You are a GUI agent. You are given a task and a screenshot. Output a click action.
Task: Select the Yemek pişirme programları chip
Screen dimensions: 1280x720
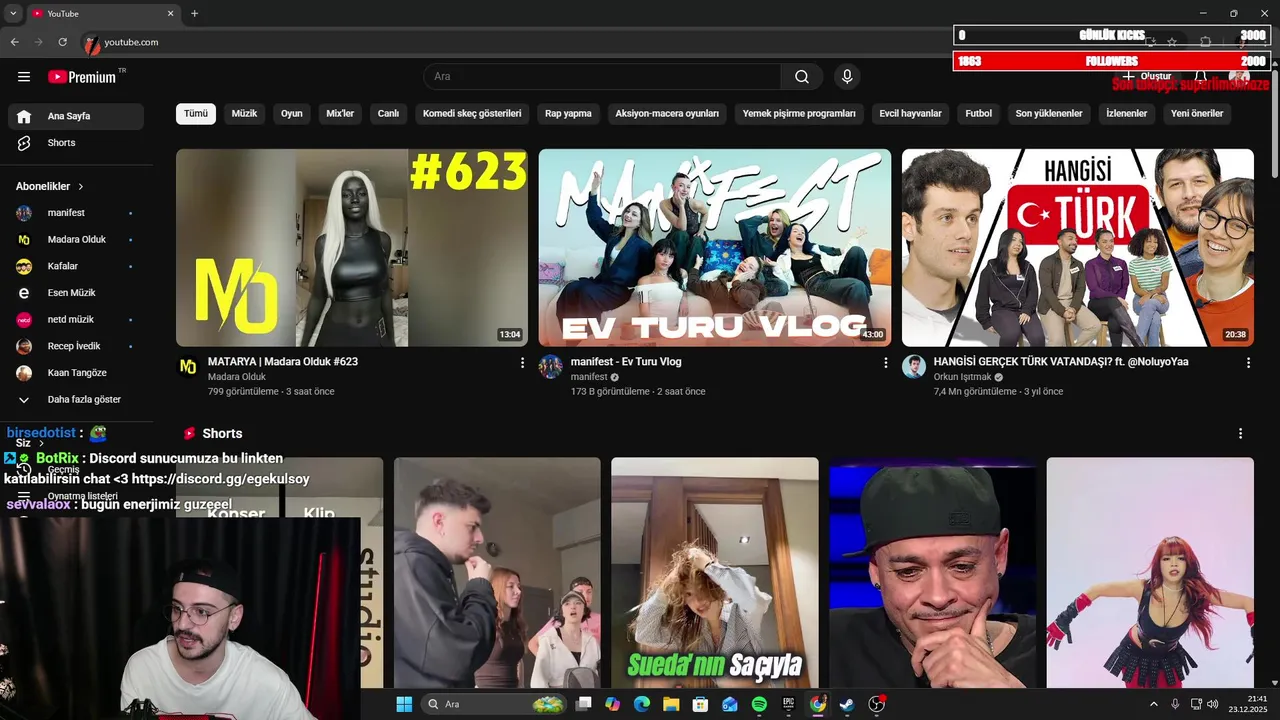(799, 114)
